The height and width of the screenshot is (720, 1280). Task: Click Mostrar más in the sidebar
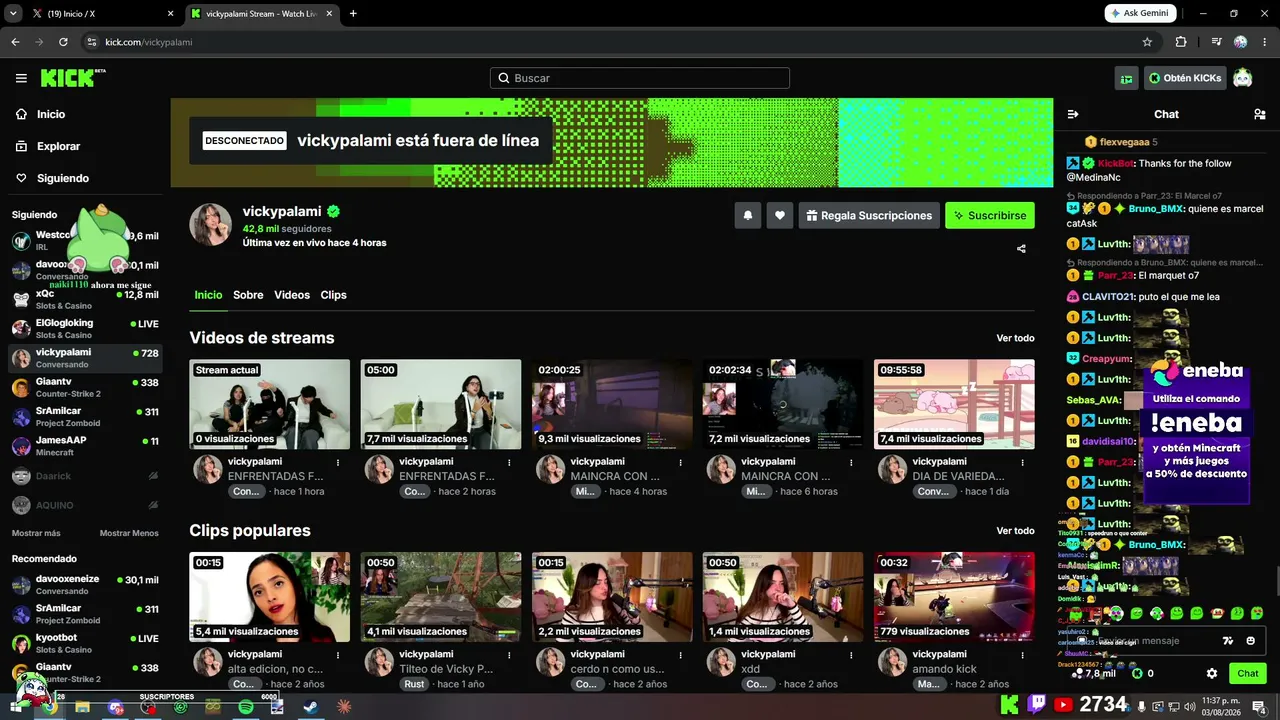pyautogui.click(x=36, y=533)
